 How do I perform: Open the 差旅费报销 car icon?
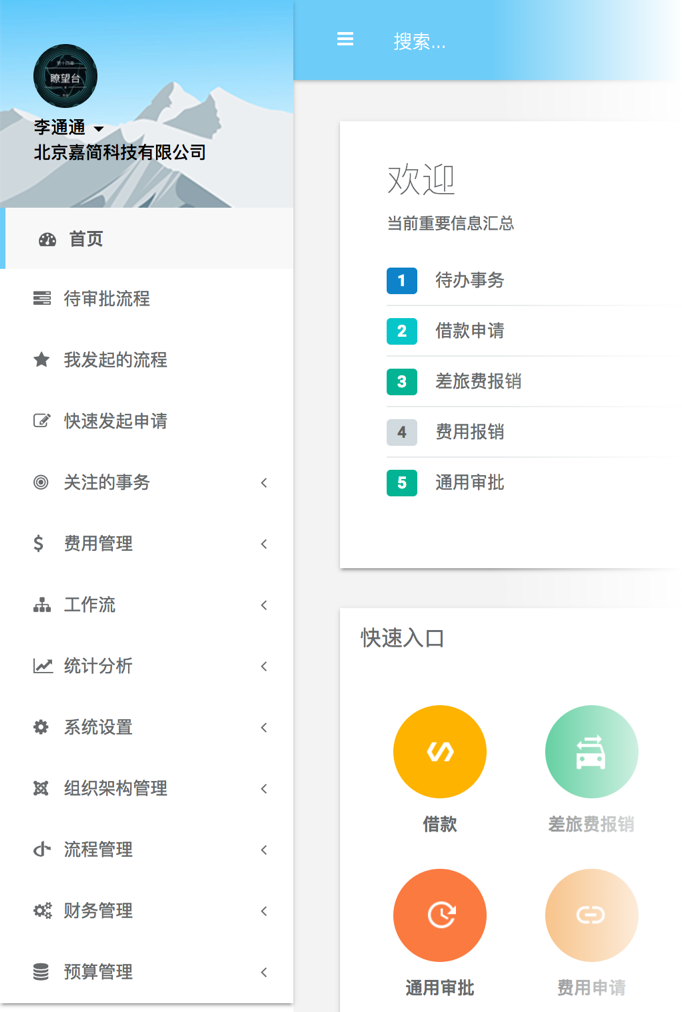pyautogui.click(x=591, y=752)
